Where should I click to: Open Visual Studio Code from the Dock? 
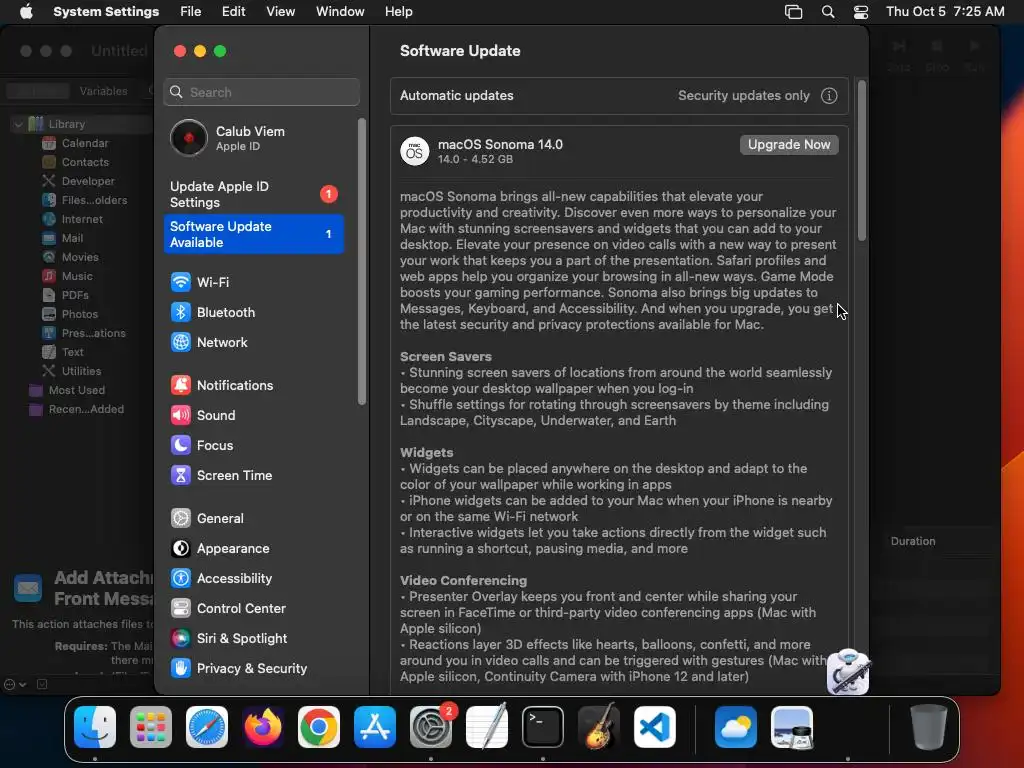(655, 727)
